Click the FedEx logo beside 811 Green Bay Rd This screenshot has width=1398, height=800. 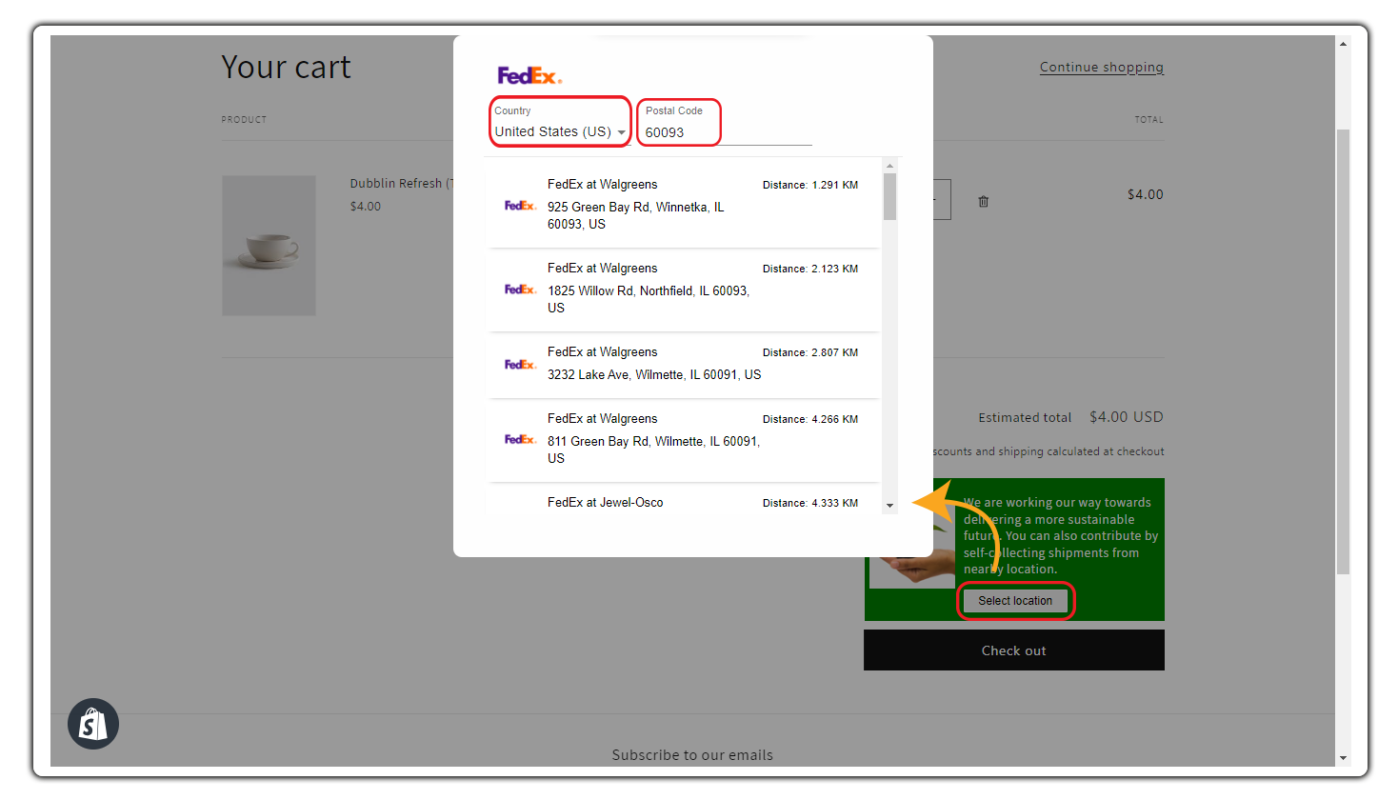(520, 440)
